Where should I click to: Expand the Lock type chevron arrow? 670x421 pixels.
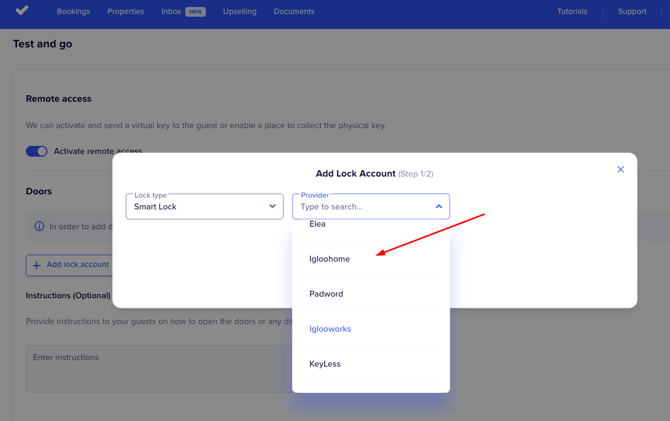point(272,207)
